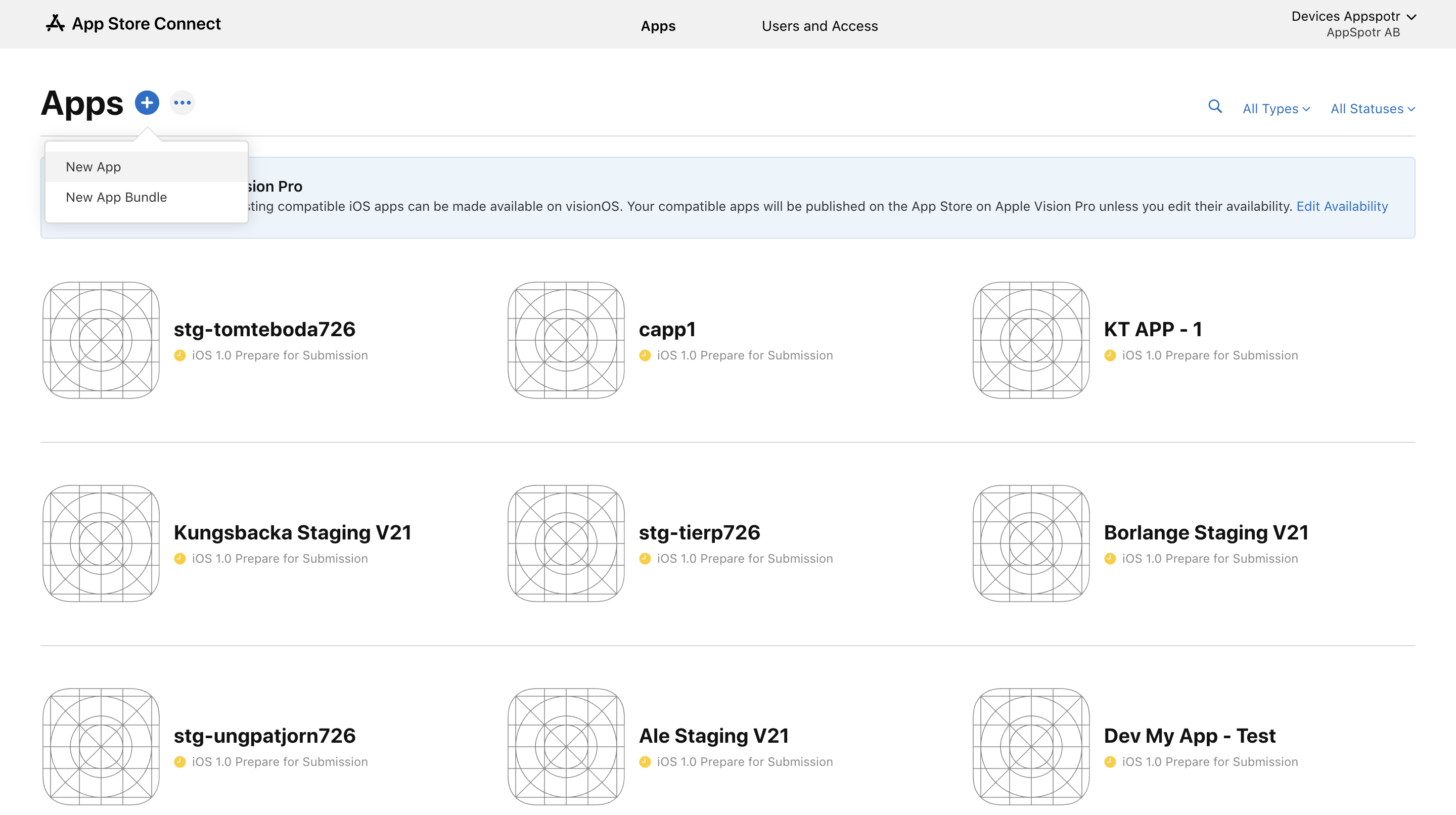Open Kungsbacka Staging V21 name link
Screen dimensions: 1456x815
tap(292, 532)
